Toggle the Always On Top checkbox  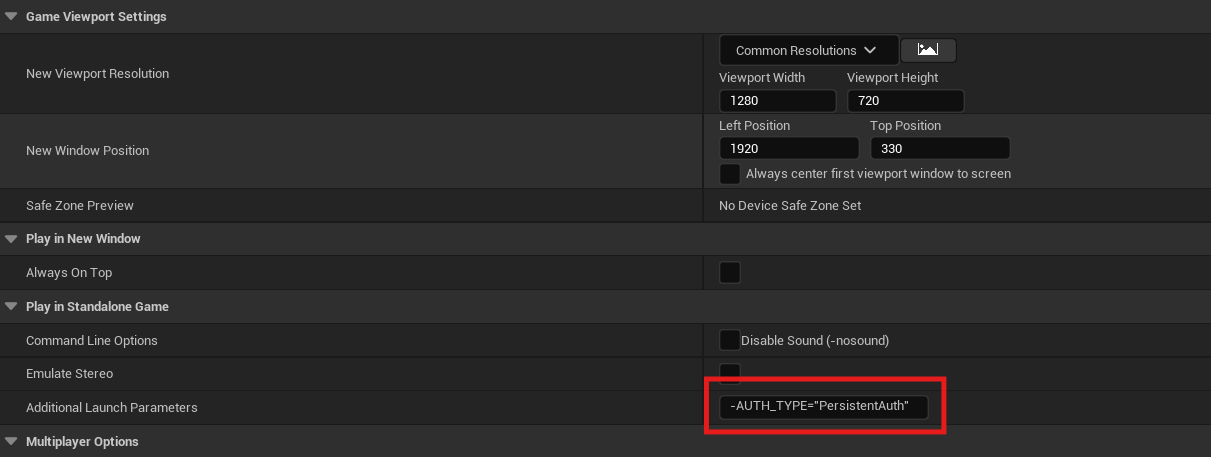tap(730, 272)
